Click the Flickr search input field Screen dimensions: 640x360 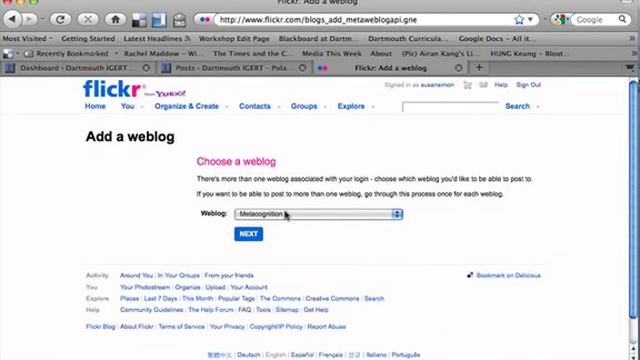[x=451, y=107]
